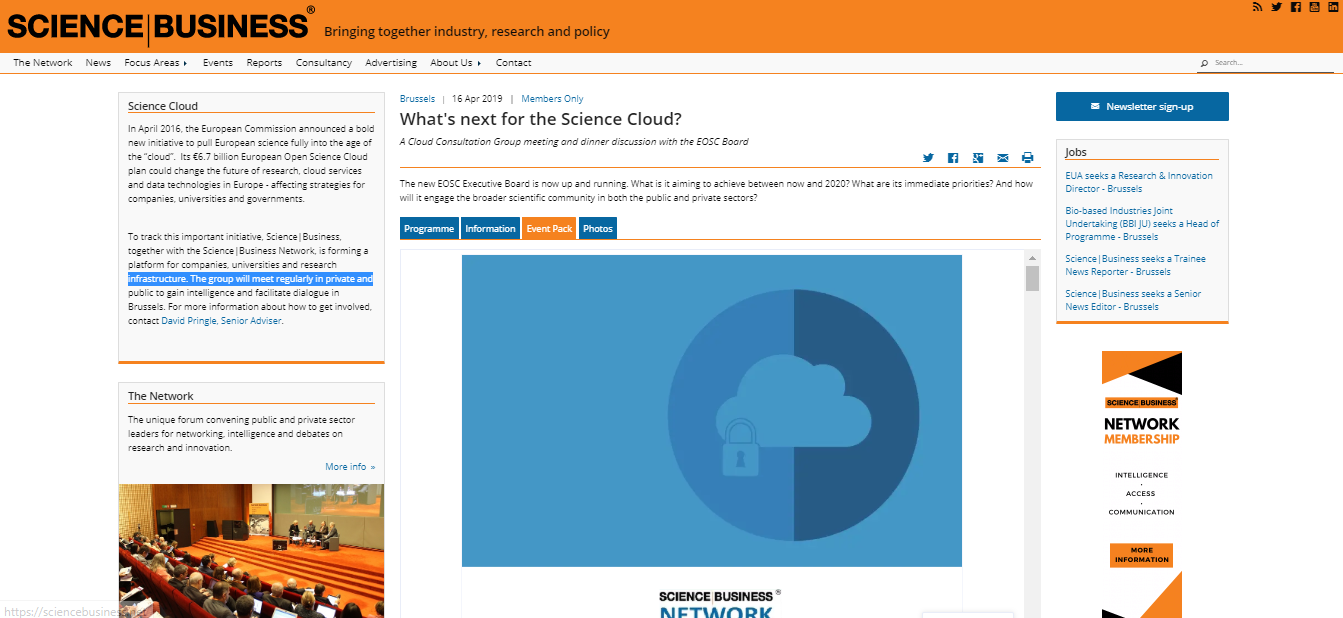Open the Trainee News Reporter job link

[1135, 265]
